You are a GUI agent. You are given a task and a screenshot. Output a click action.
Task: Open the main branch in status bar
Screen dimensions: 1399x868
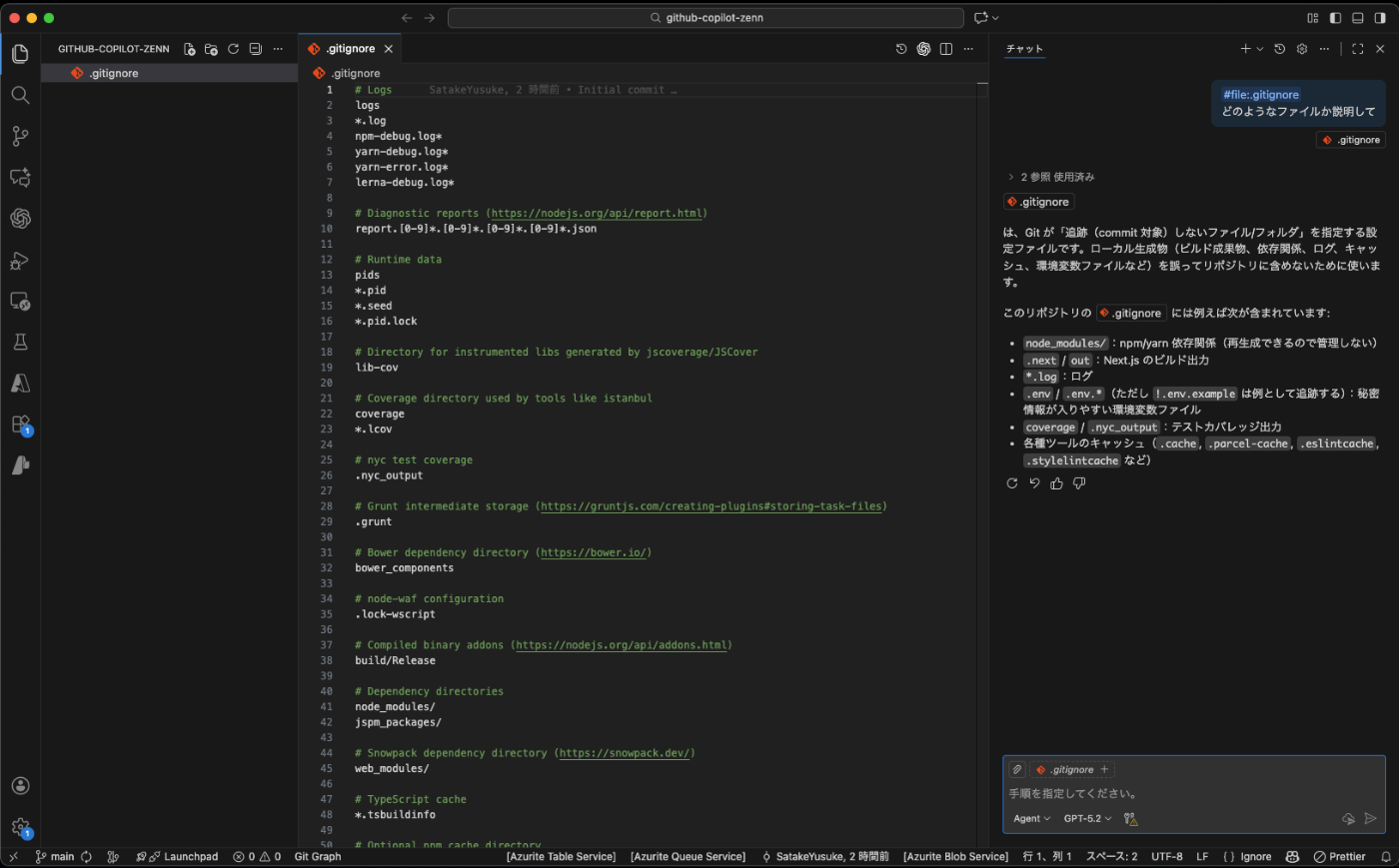(x=55, y=857)
